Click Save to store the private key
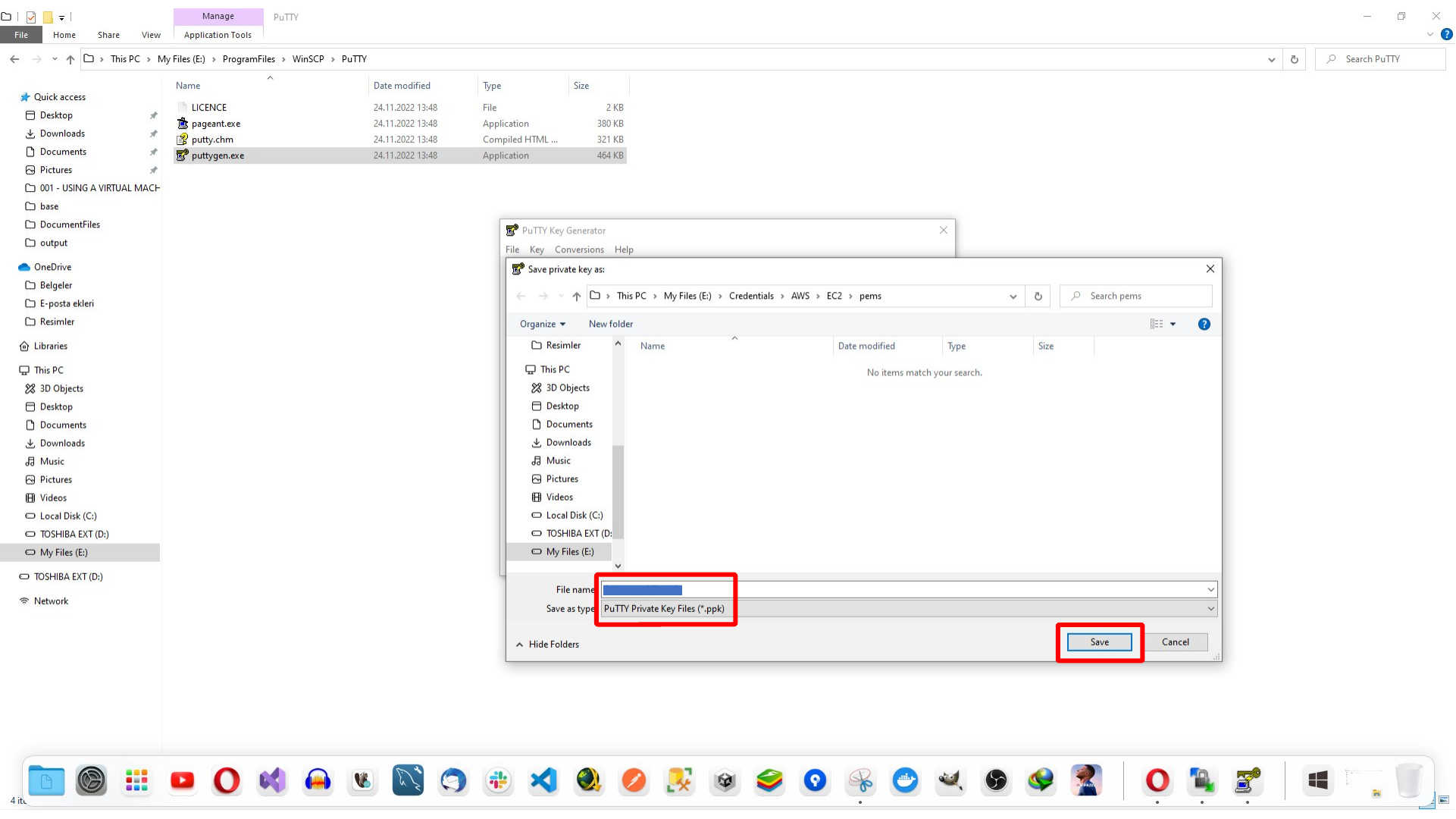This screenshot has height=819, width=1456. click(1099, 642)
